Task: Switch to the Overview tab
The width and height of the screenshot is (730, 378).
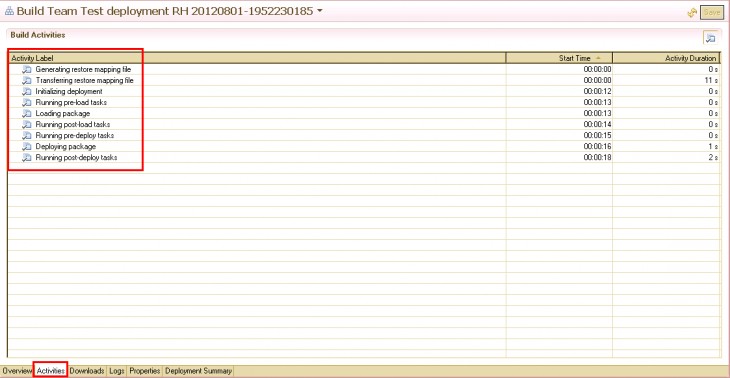Action: tap(17, 371)
